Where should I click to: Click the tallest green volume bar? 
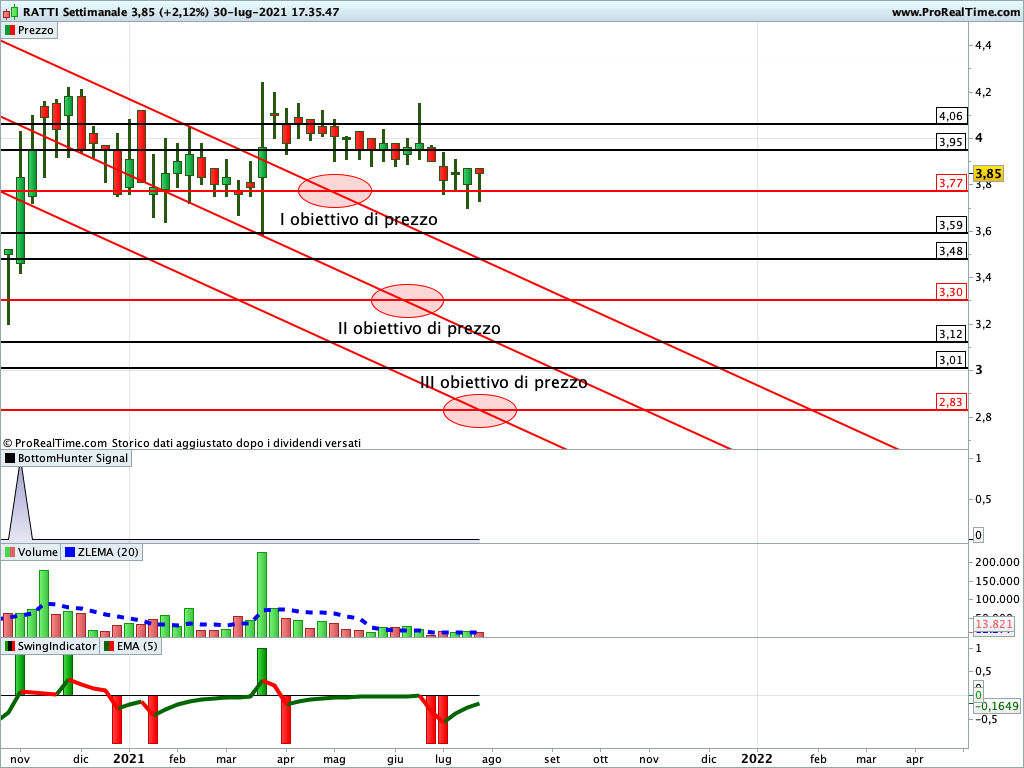click(x=262, y=594)
